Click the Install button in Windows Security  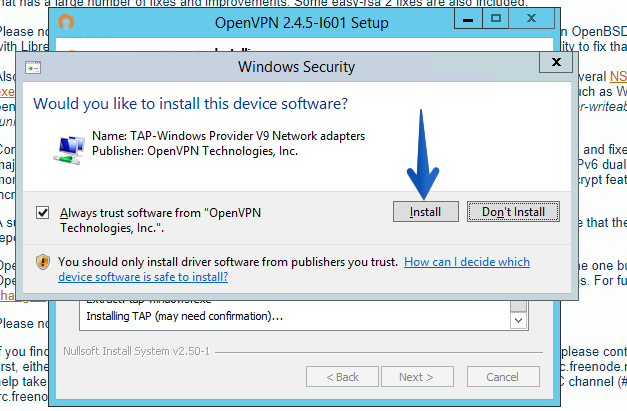[x=425, y=211]
